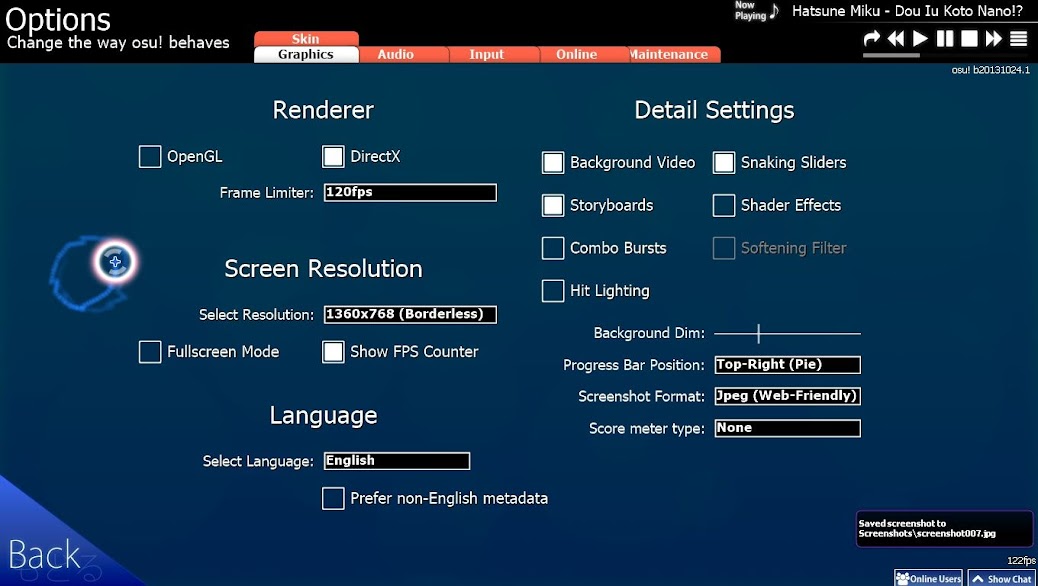Image resolution: width=1038 pixels, height=586 pixels.
Task: Check Prefer non-English metadata
Action: click(x=333, y=499)
